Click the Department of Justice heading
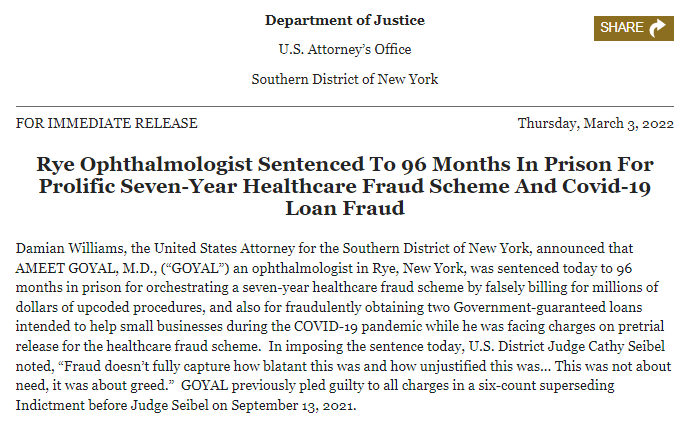Screen dimensions: 691x422 coord(345,20)
